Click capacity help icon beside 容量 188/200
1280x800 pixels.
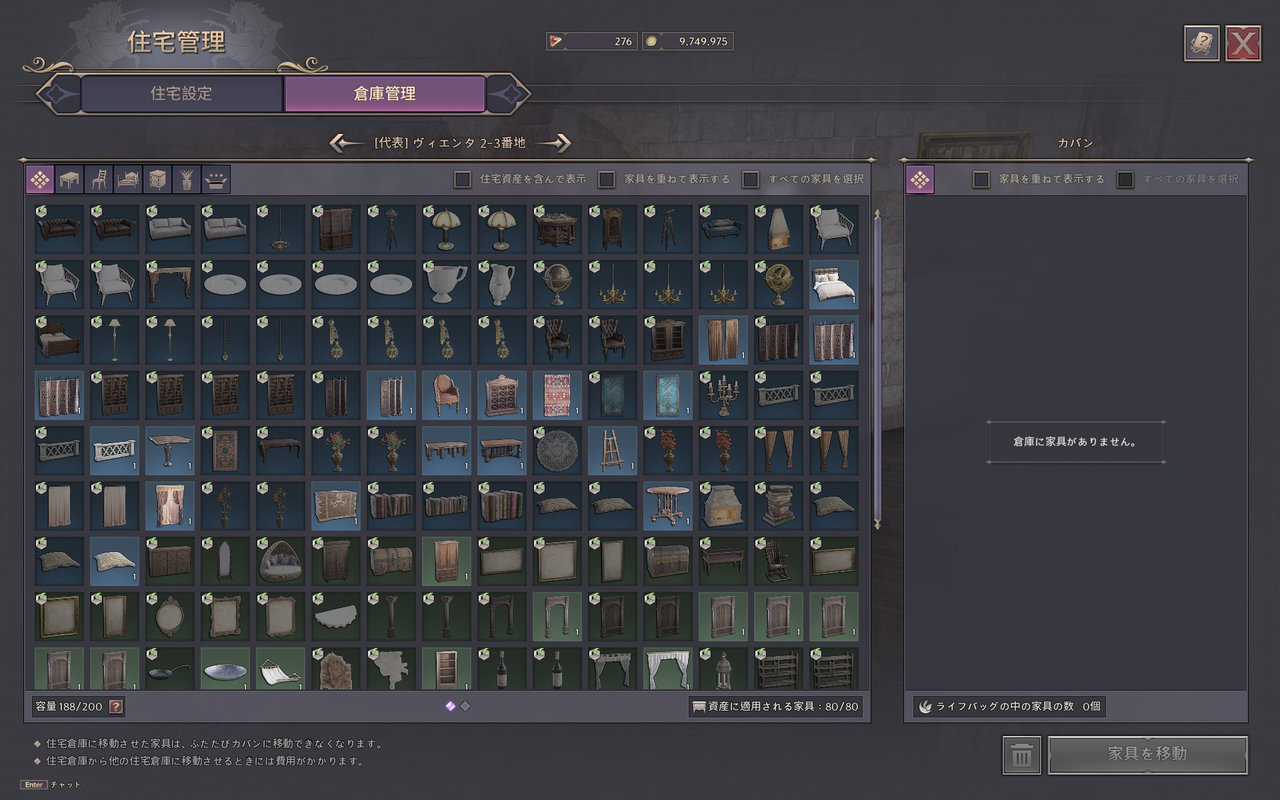pyautogui.click(x=116, y=707)
